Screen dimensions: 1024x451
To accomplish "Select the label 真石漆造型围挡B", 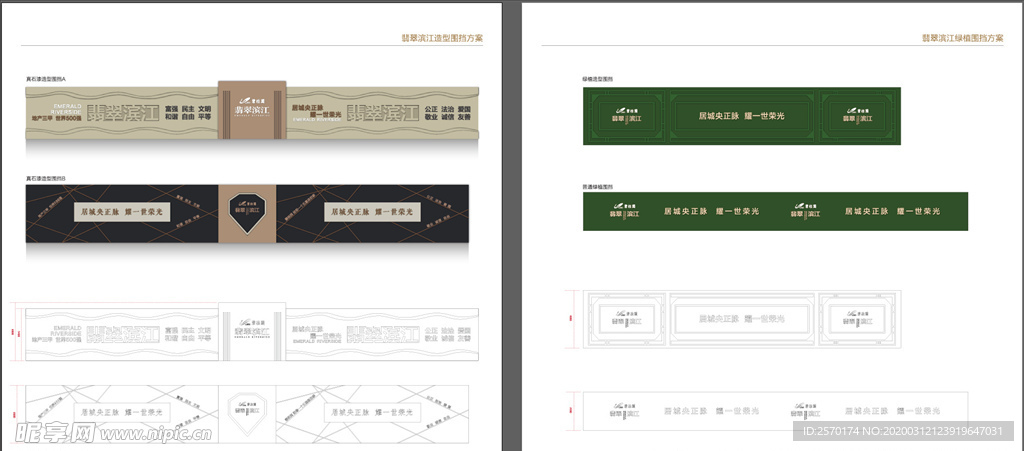I will click(46, 178).
